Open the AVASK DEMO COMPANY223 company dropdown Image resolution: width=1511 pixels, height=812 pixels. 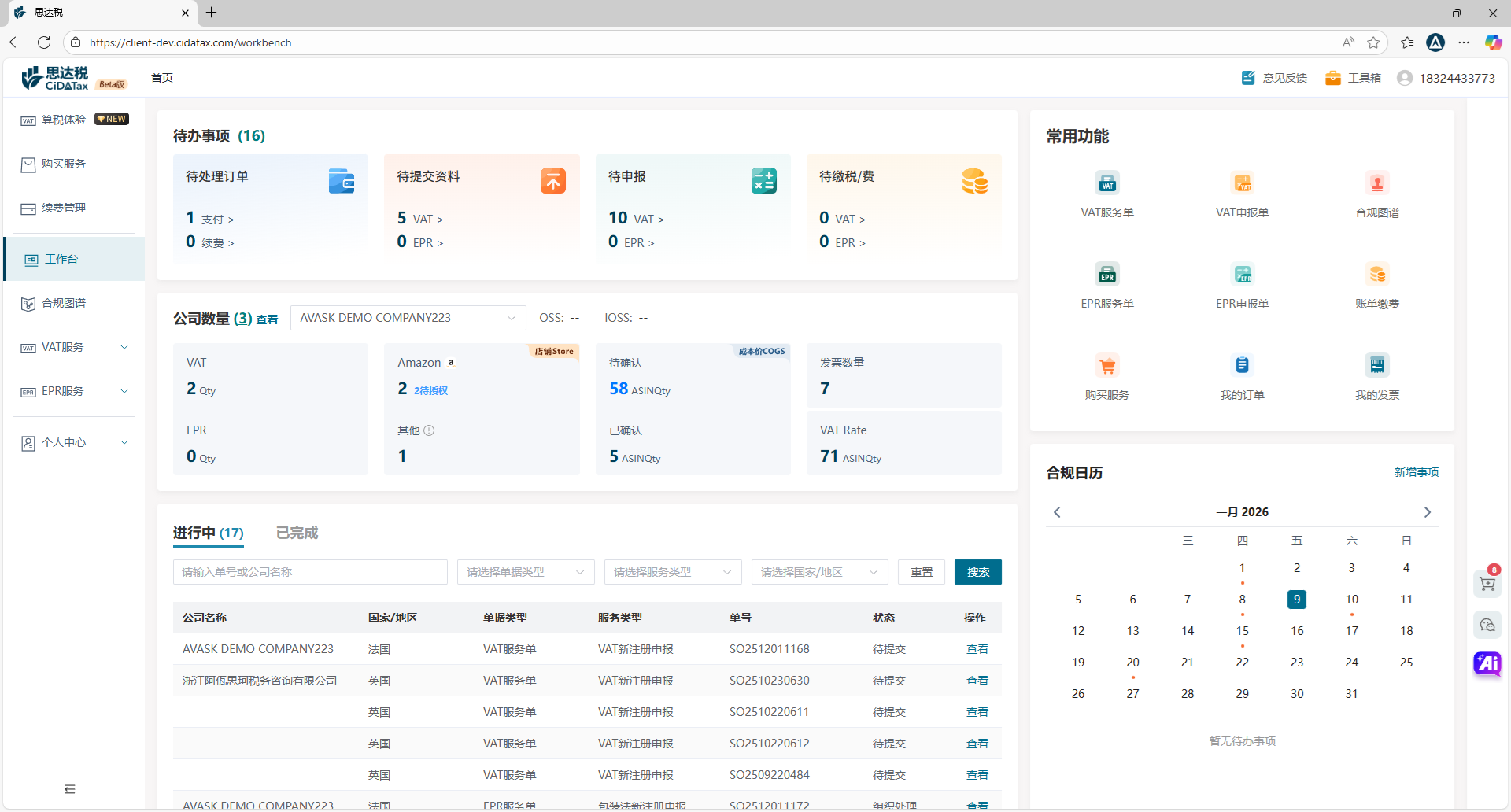408,318
